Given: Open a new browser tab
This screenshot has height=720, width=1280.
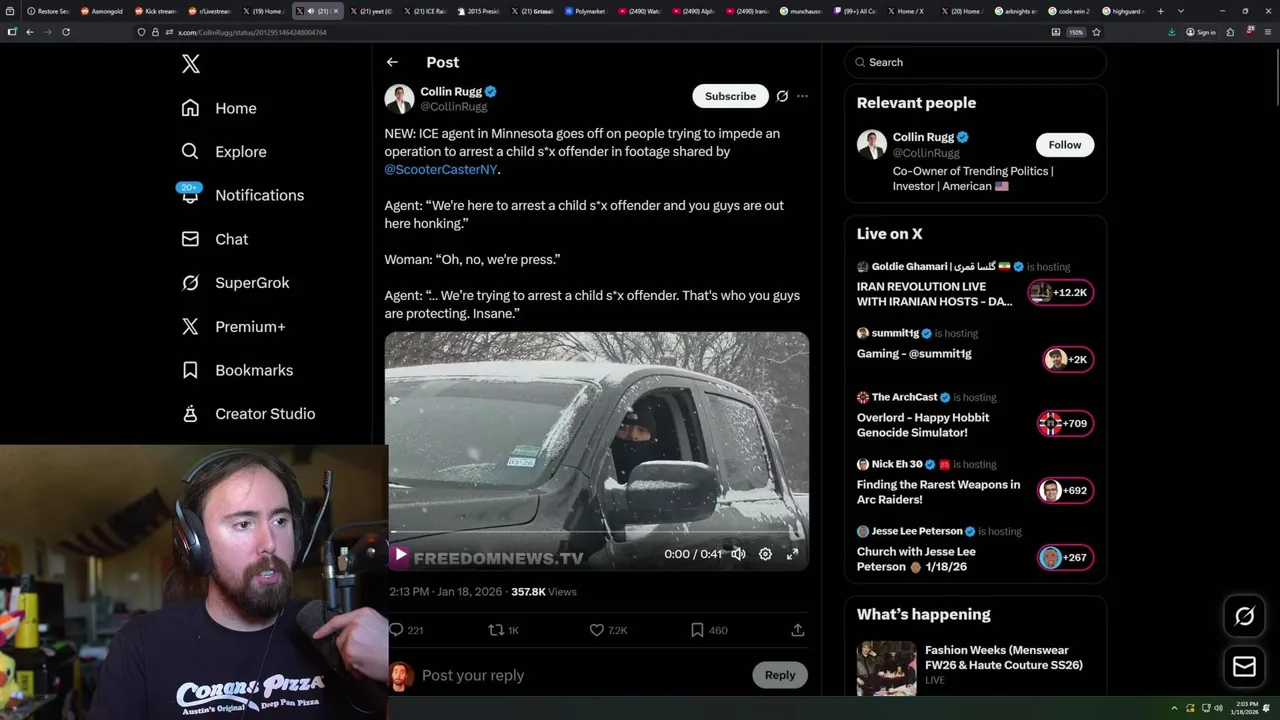Looking at the screenshot, I should (x=1160, y=11).
